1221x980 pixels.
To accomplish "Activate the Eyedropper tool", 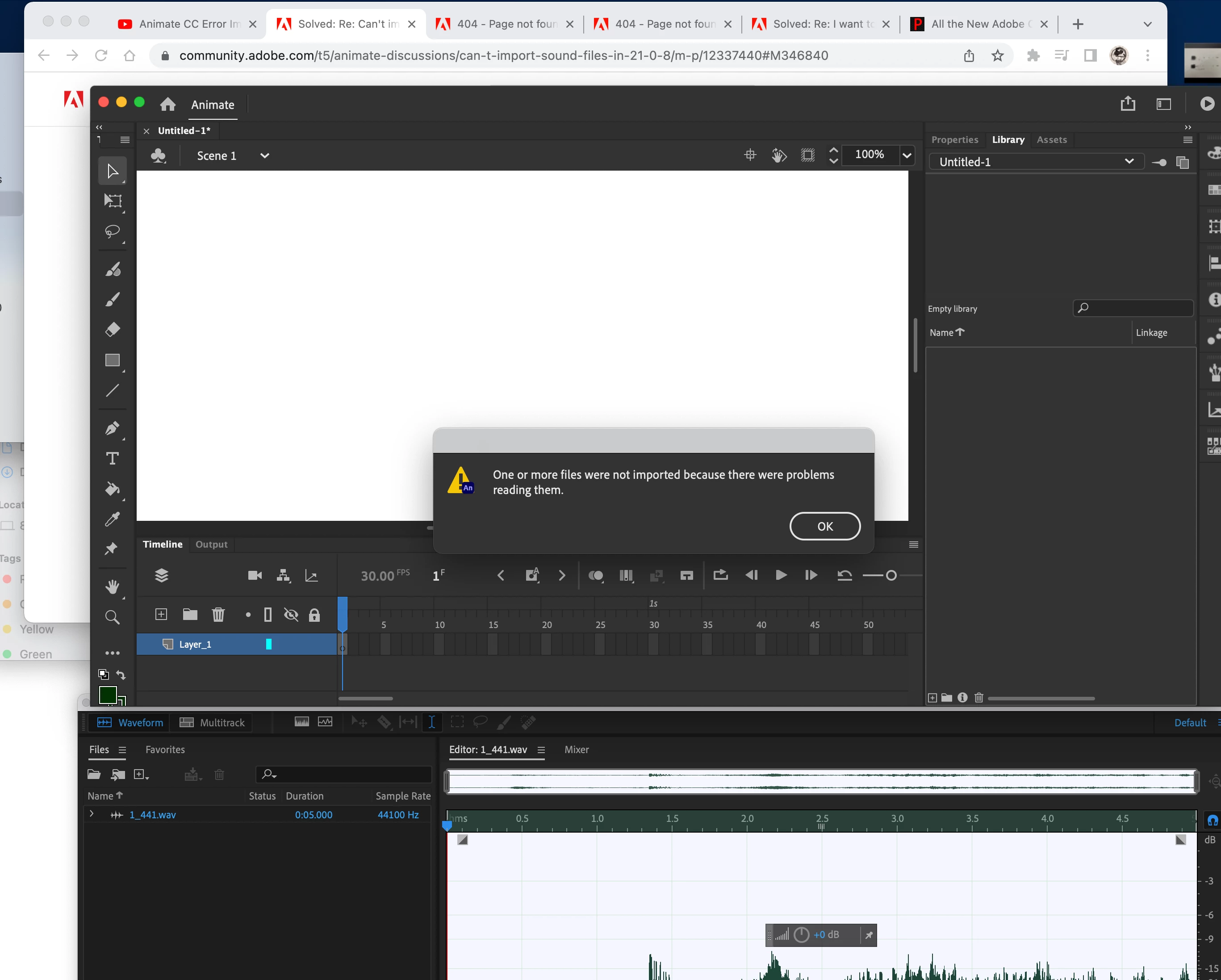I will tap(112, 519).
